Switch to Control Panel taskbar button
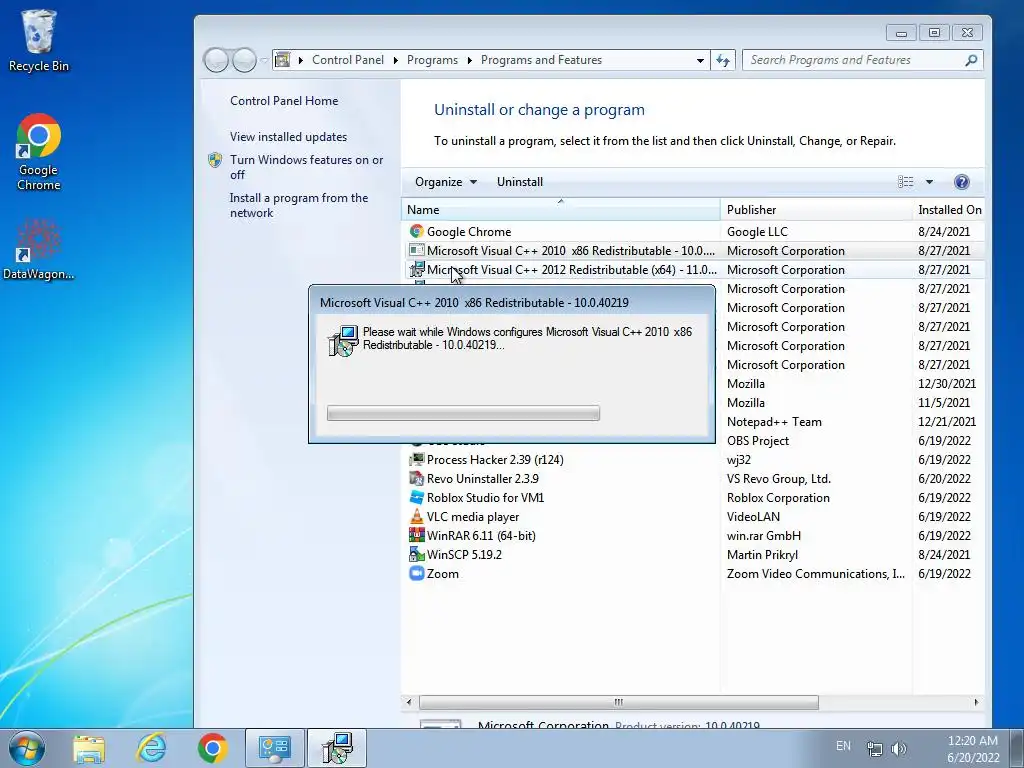Image resolution: width=1024 pixels, height=768 pixels. click(x=275, y=748)
